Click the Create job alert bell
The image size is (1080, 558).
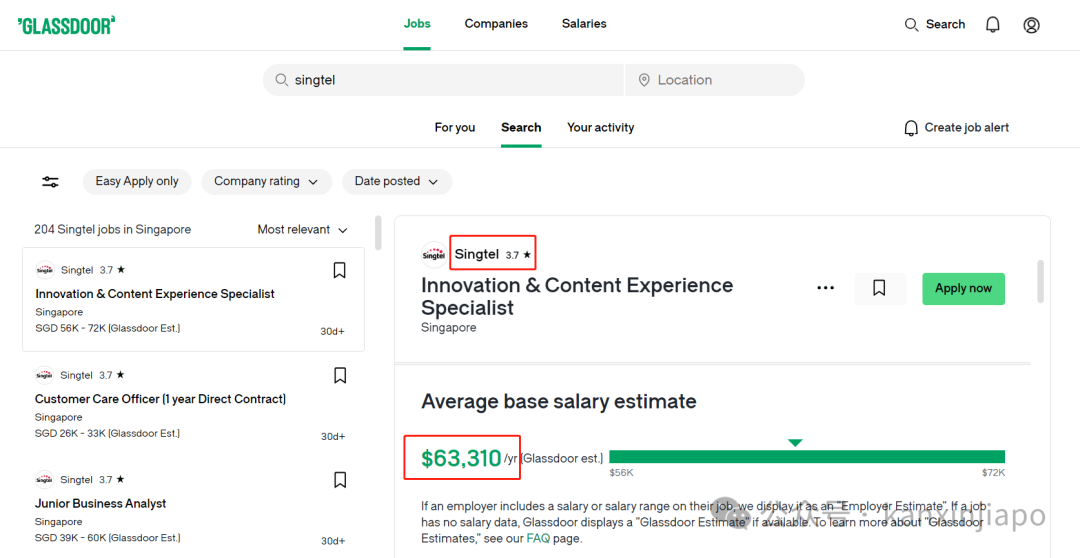point(911,128)
